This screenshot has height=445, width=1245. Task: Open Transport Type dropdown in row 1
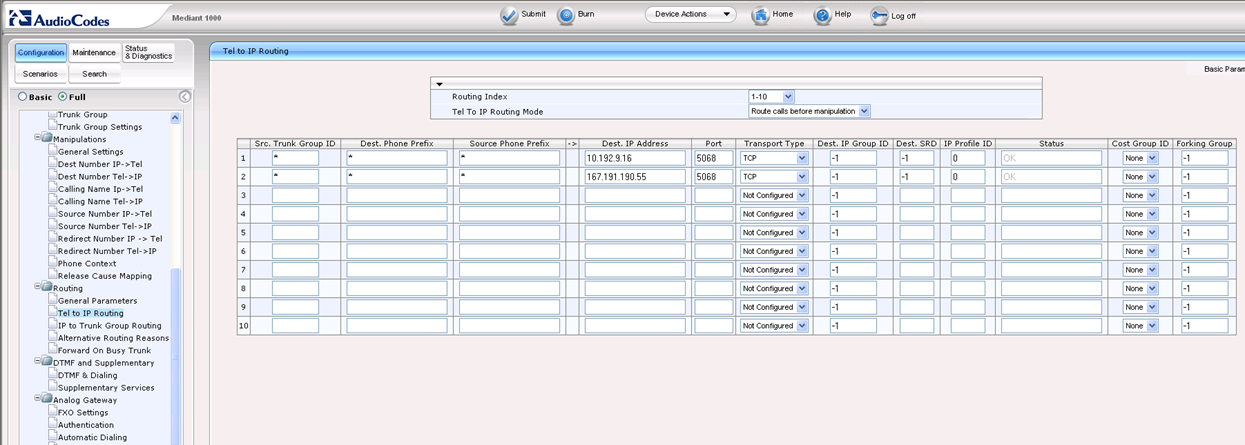click(x=774, y=158)
